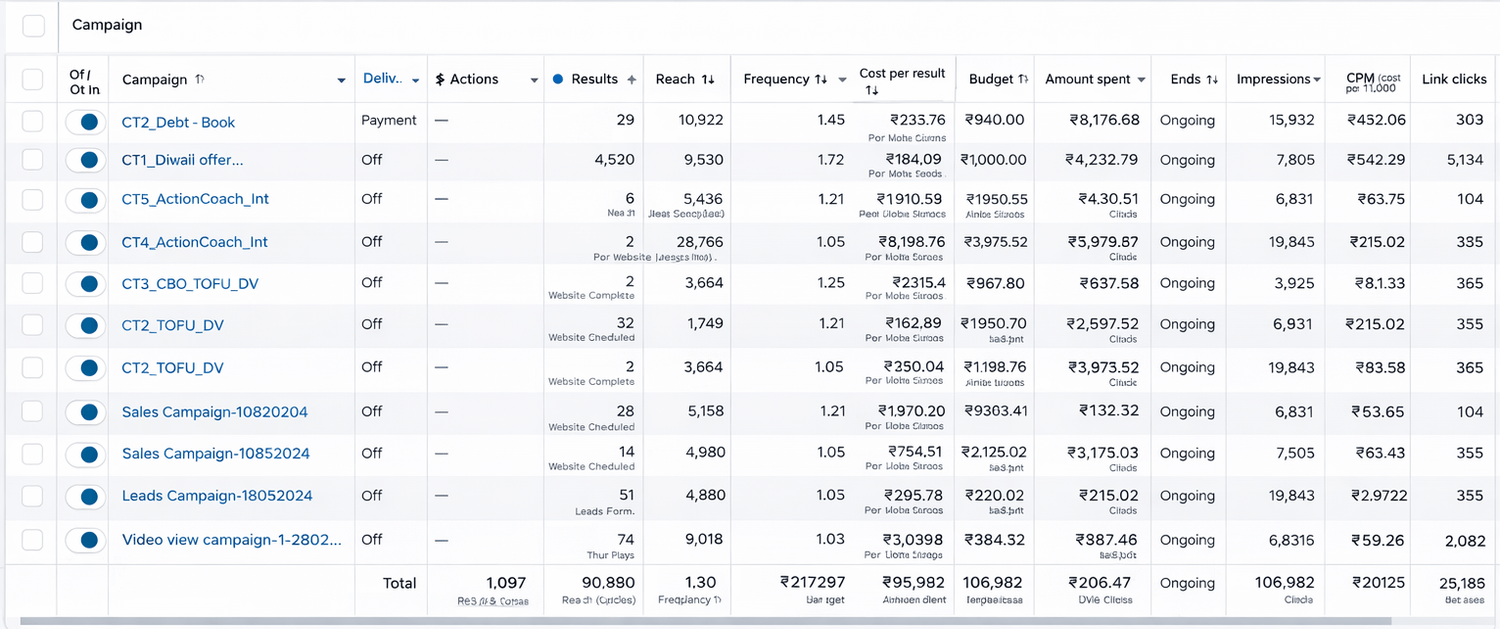The image size is (1500, 629).
Task: Check the box for CT1_Diwali offer row
Action: (x=33, y=160)
